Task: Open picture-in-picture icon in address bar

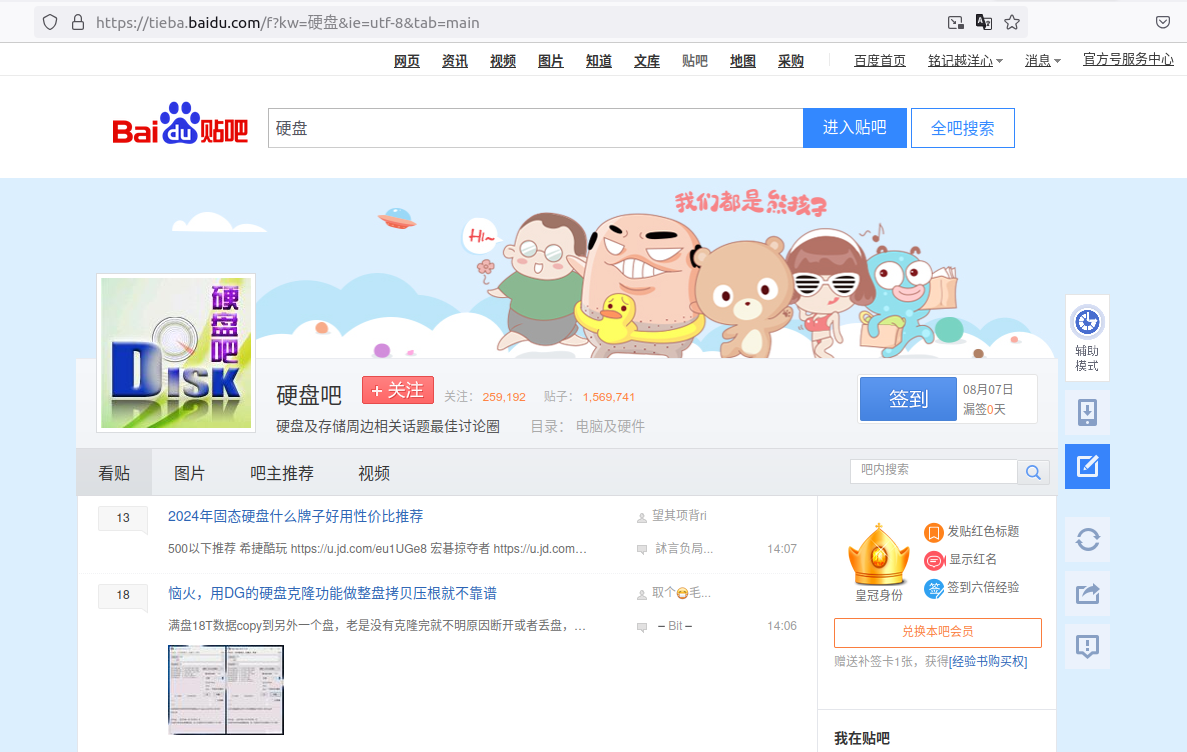Action: pos(955,23)
